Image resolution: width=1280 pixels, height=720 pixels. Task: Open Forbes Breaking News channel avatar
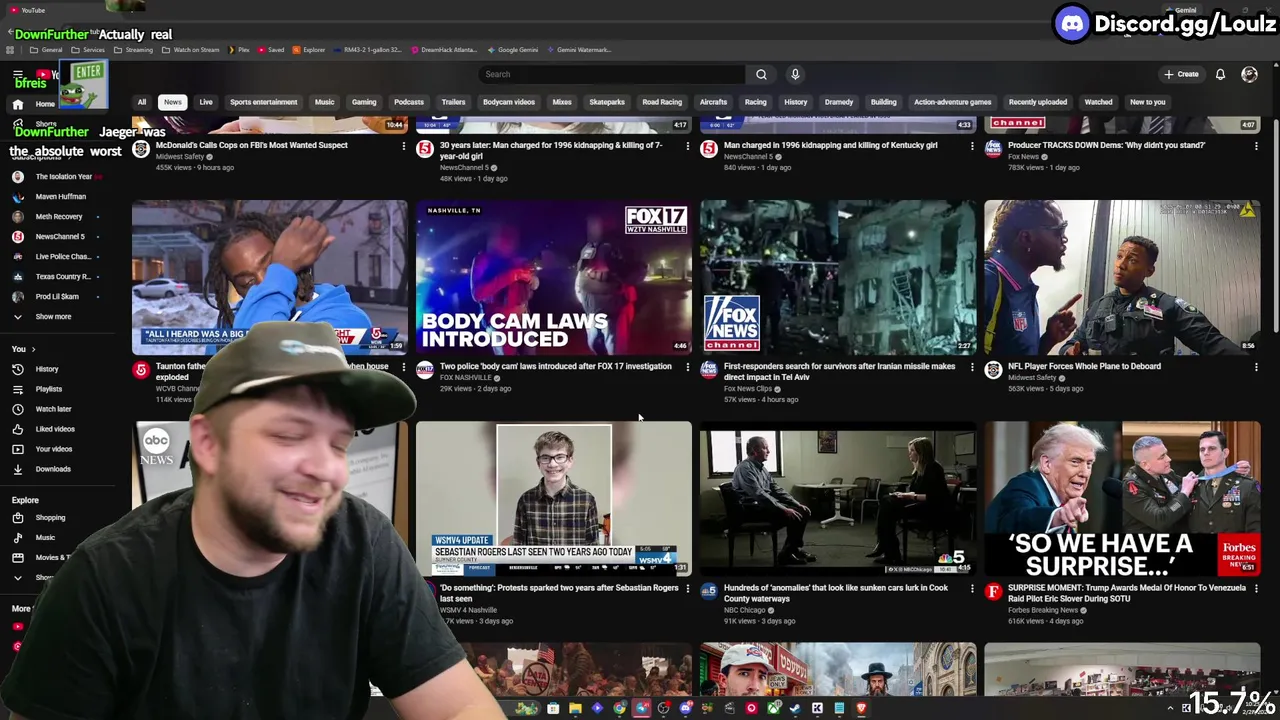point(993,592)
